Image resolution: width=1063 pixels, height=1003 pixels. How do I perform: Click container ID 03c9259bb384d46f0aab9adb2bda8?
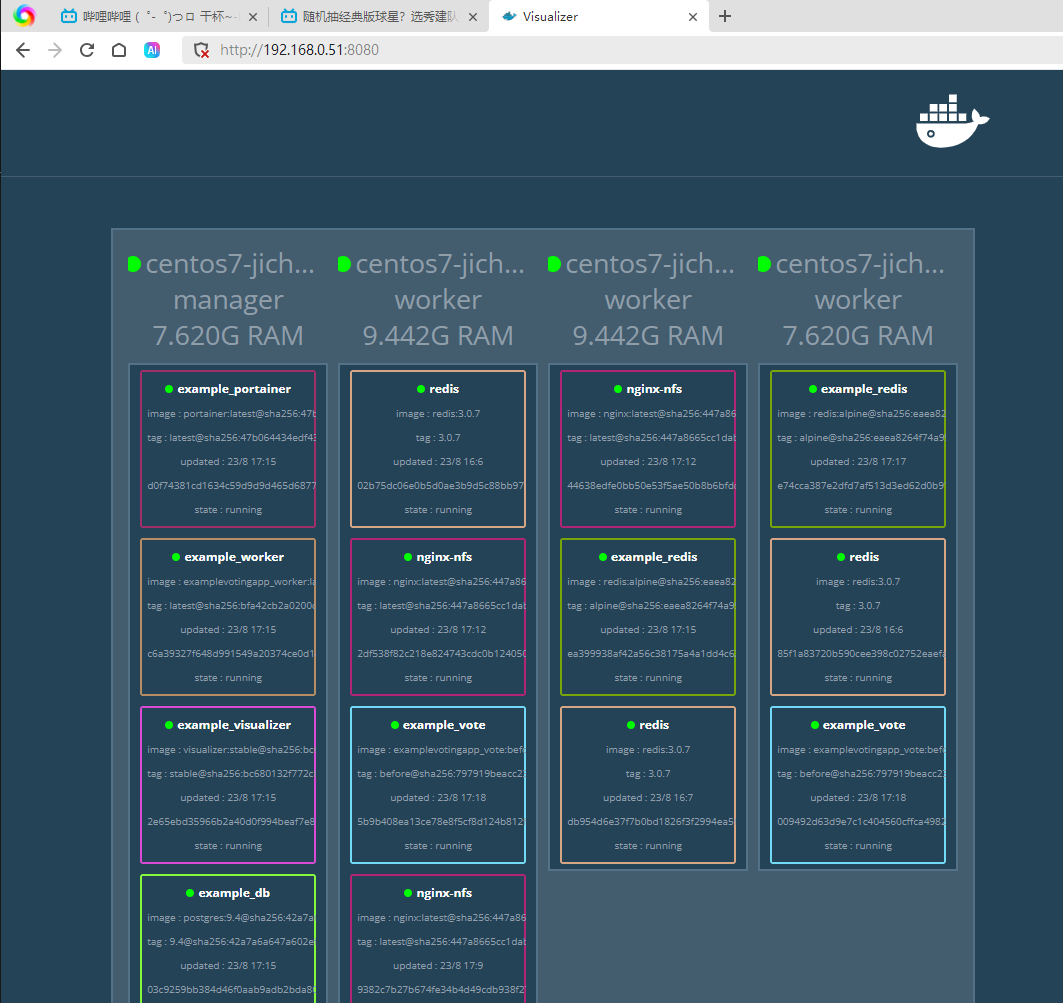(231, 990)
